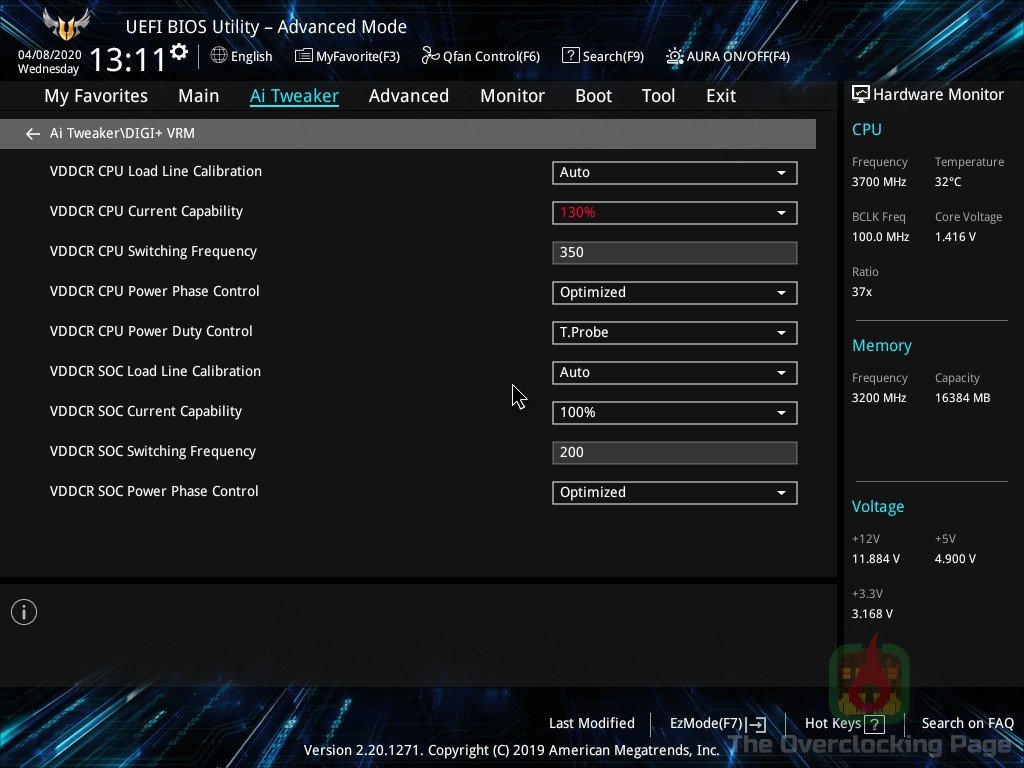Open MyFavorite(F3) from the top bar
Viewport: 1024px width, 768px height.
347,56
